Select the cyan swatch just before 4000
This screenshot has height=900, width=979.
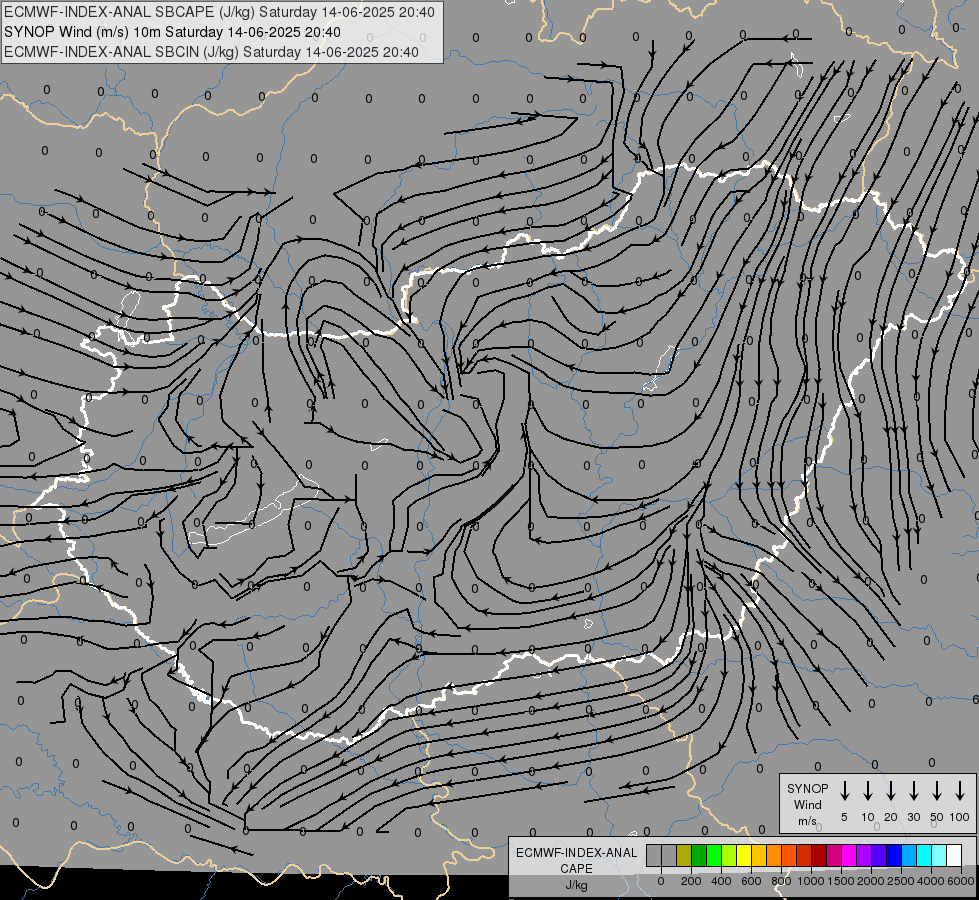tap(923, 856)
